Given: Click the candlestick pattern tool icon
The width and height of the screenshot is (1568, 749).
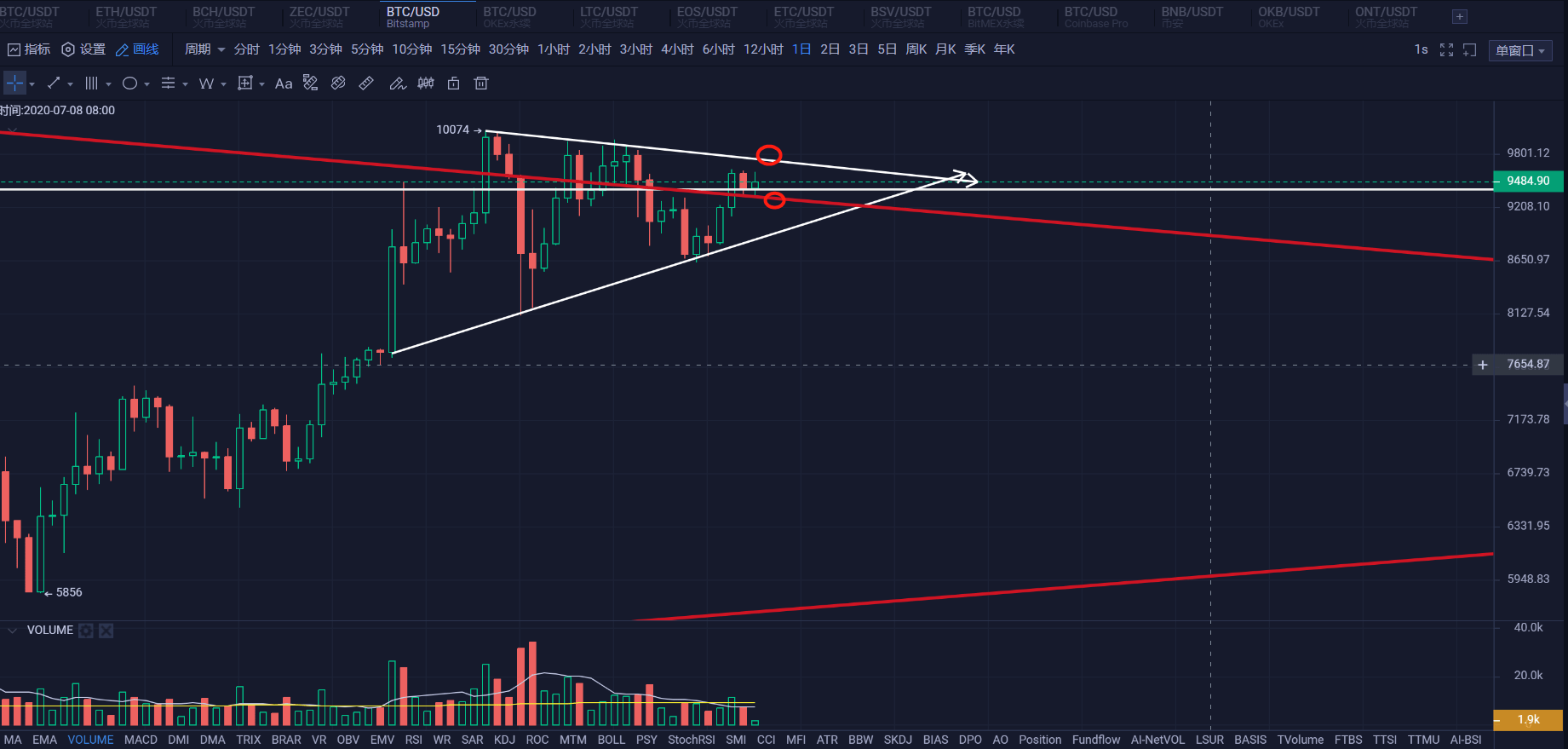Looking at the screenshot, I should (x=426, y=84).
